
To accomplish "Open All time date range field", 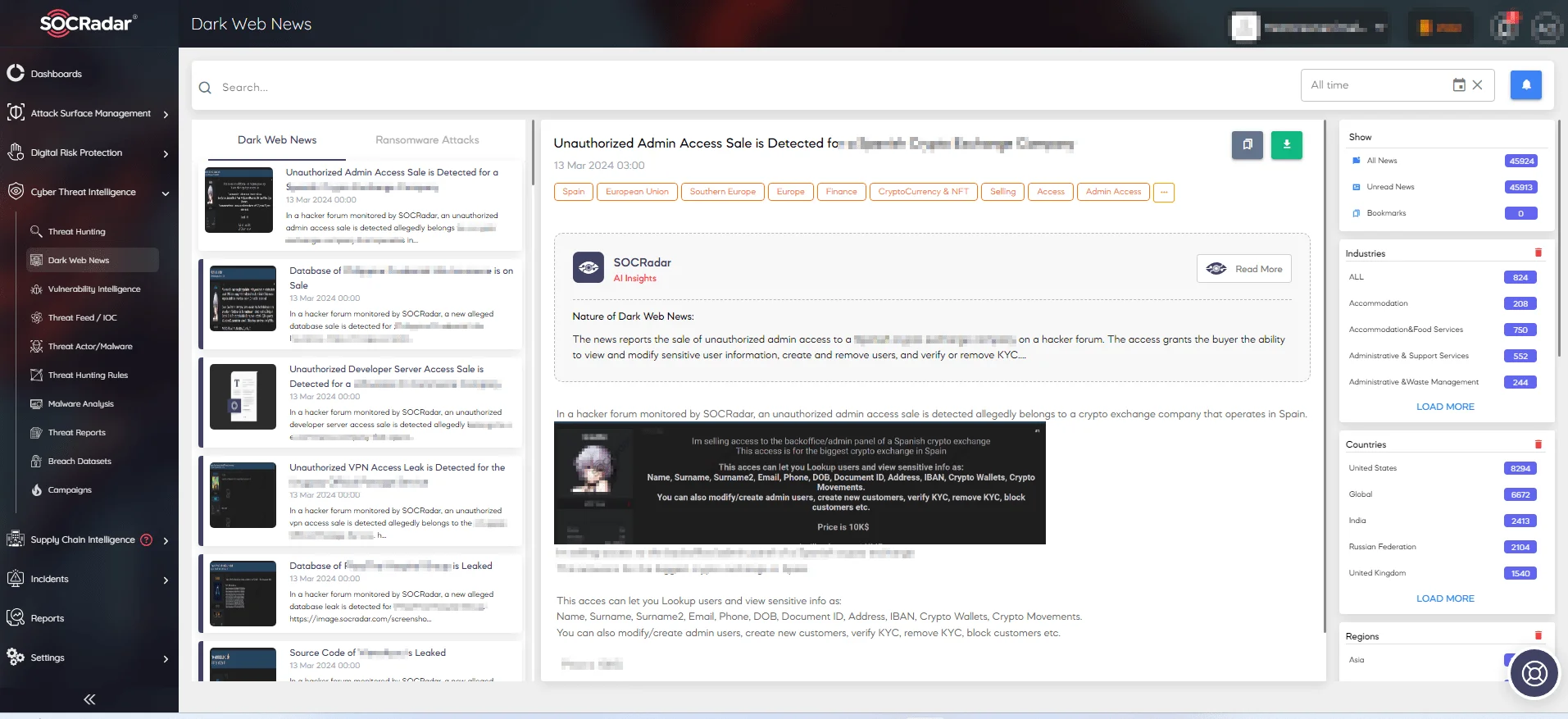I will [1398, 85].
